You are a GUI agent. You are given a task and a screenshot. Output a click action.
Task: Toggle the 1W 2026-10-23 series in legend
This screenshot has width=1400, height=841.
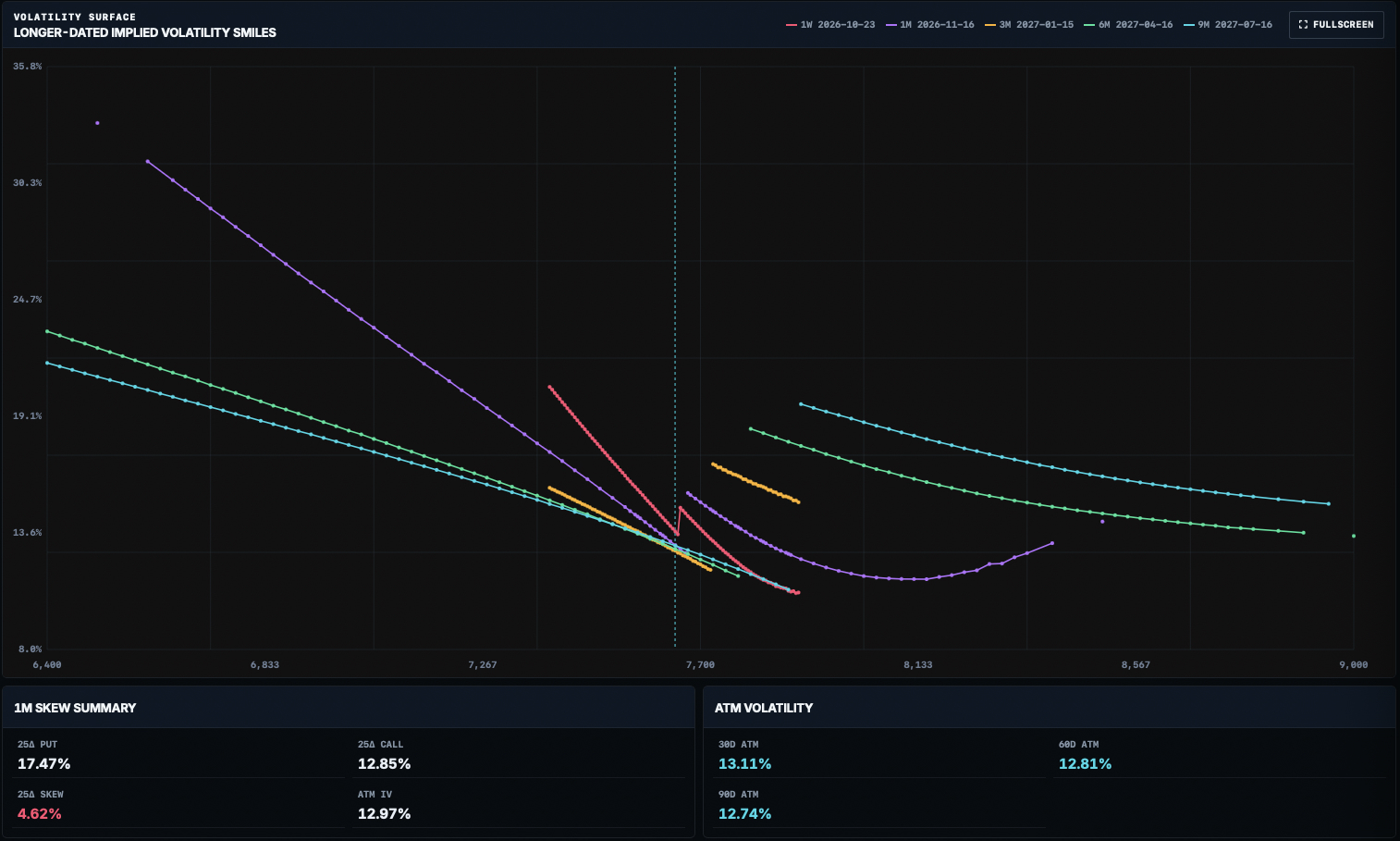coord(830,25)
